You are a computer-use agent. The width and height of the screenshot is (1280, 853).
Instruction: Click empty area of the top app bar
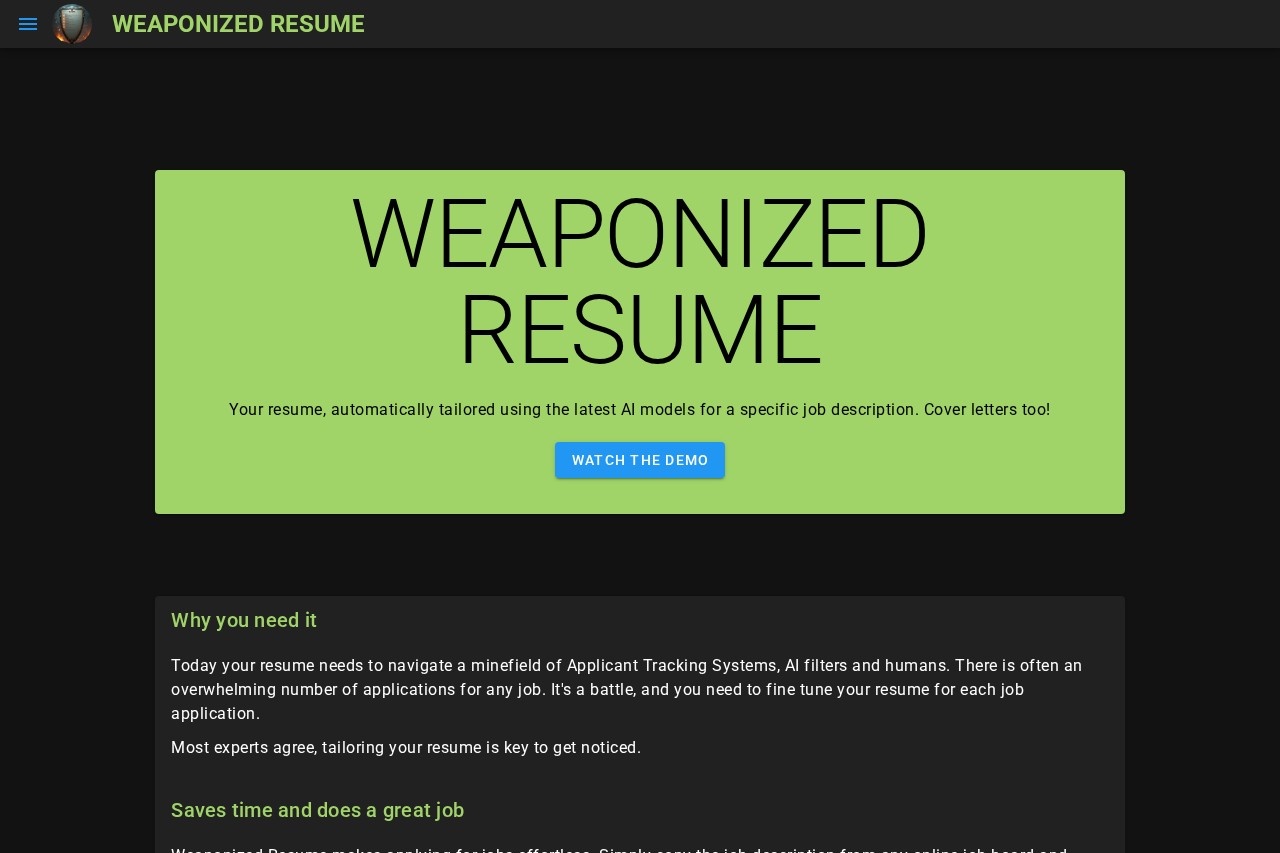coord(800,24)
